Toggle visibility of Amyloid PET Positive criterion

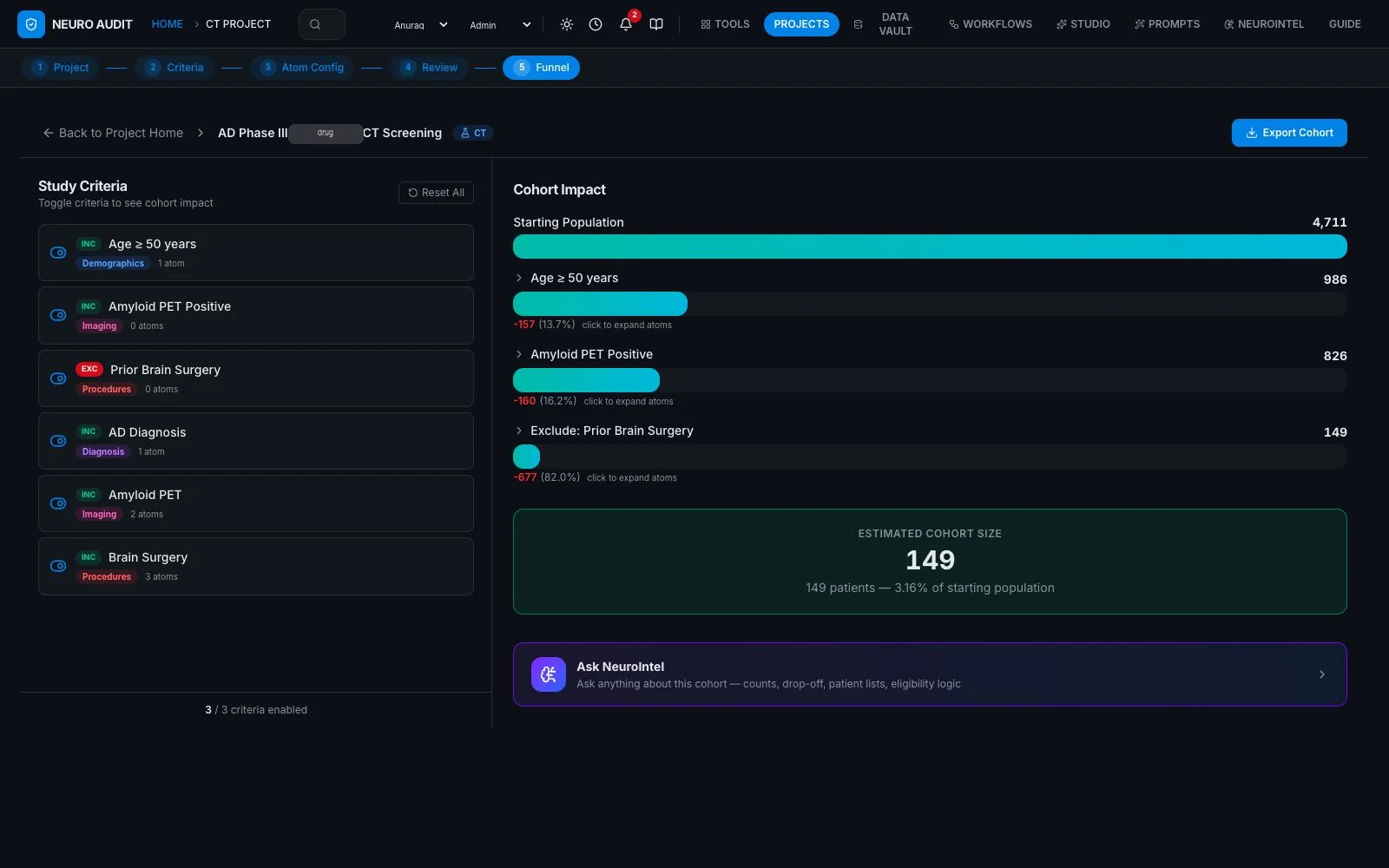tap(58, 315)
